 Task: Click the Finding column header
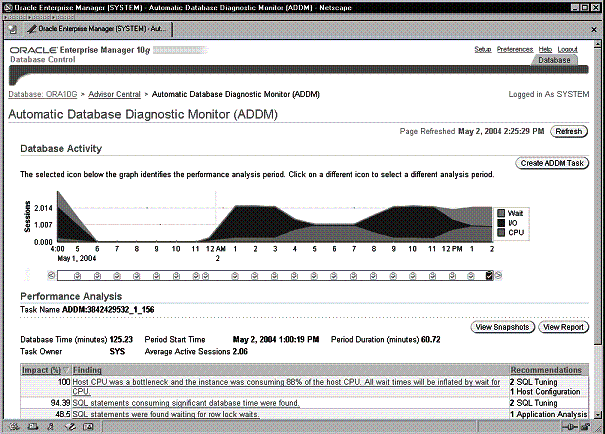tap(87, 370)
